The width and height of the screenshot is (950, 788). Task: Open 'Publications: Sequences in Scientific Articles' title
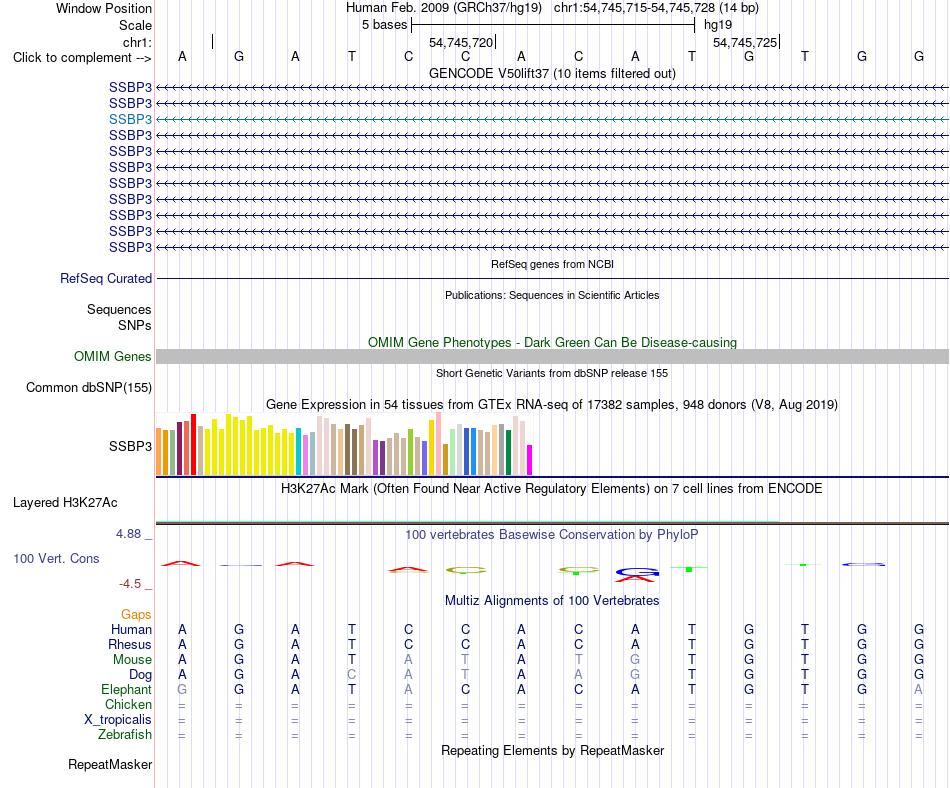[552, 295]
